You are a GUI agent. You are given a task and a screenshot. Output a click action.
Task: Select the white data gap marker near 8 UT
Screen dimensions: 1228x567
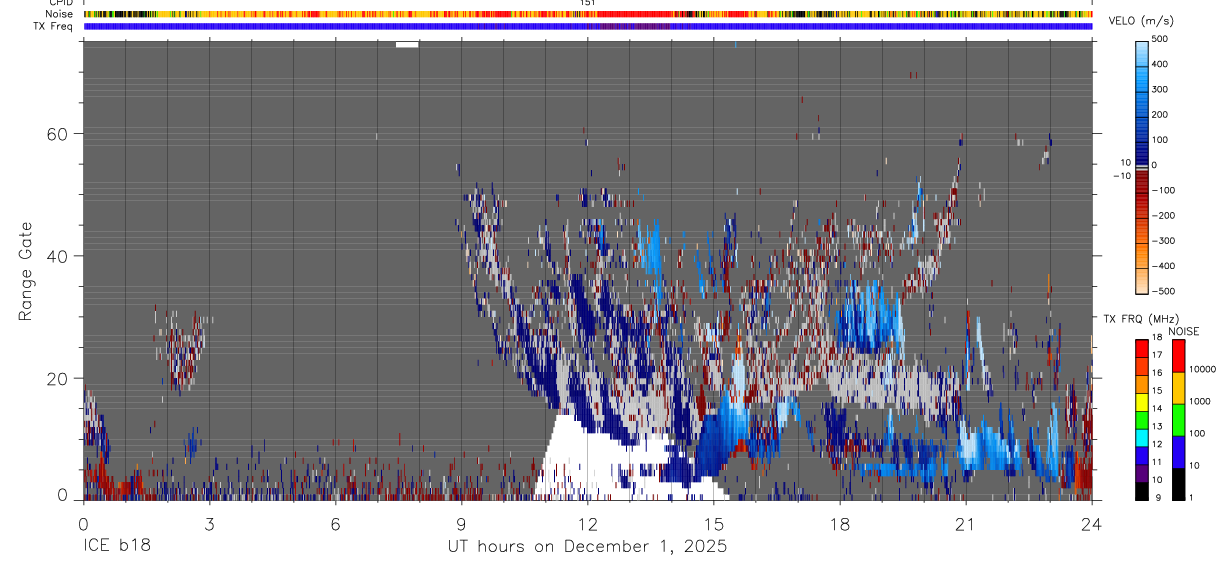pos(407,44)
